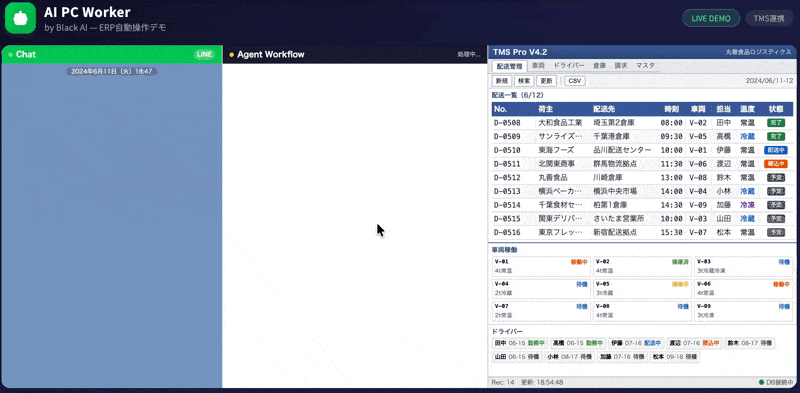Click driver chip 鈴木 08-17
The image size is (800, 393).
click(x=749, y=343)
